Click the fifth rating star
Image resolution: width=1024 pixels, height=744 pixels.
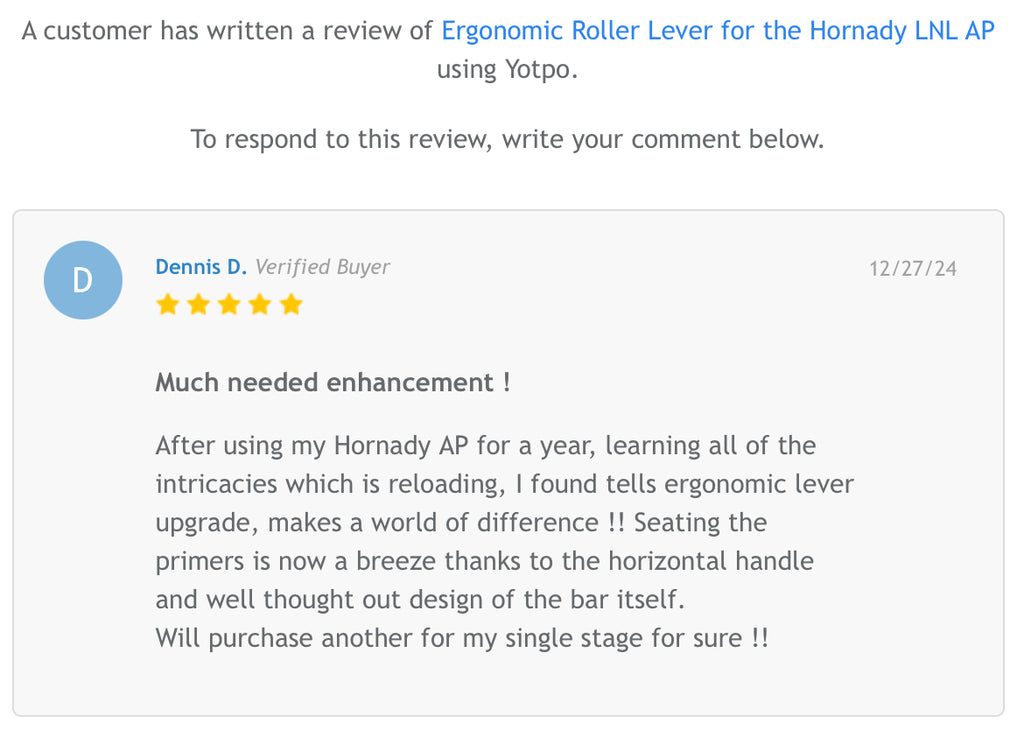[x=291, y=305]
